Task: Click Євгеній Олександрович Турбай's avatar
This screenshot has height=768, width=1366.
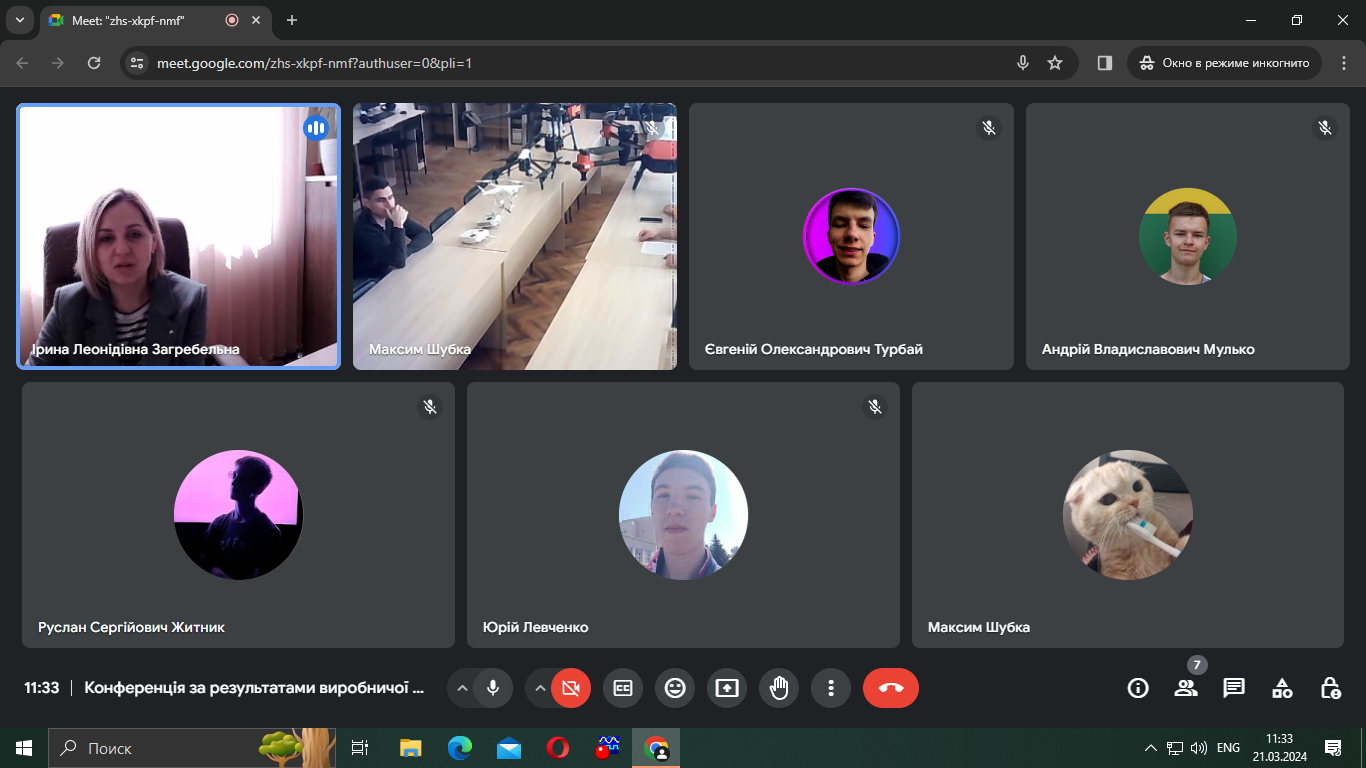Action: click(x=851, y=237)
